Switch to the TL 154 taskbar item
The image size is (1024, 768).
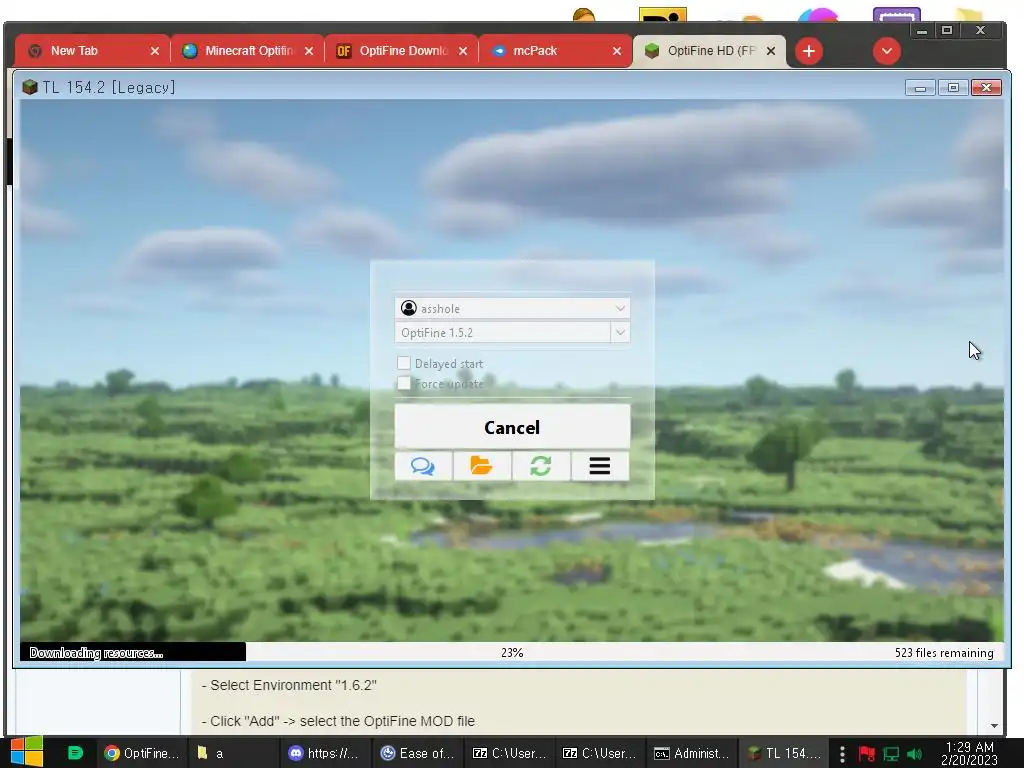tap(784, 753)
